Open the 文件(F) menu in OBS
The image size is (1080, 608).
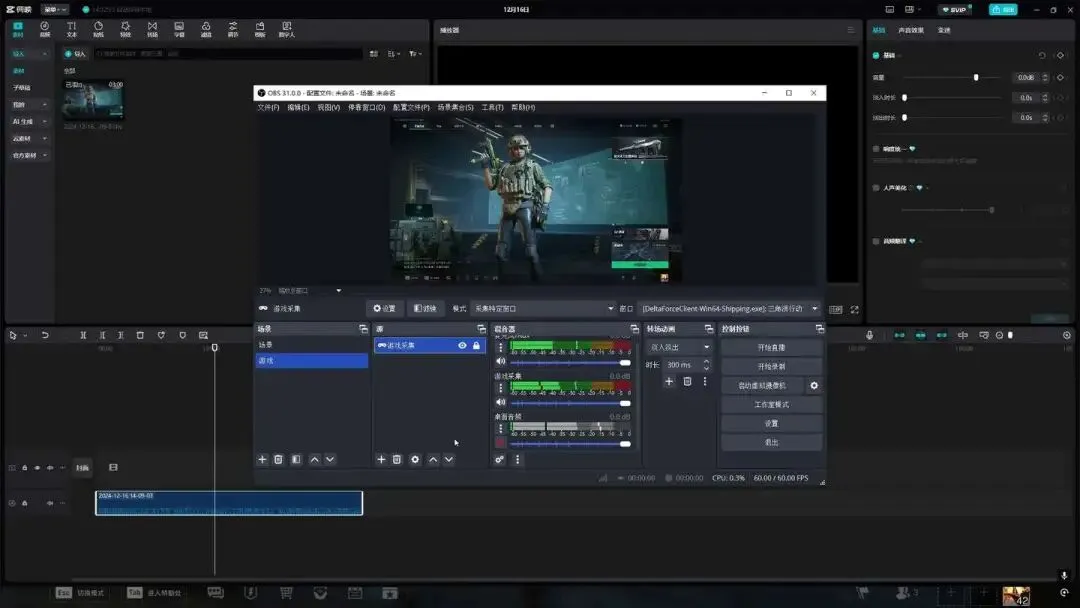click(x=268, y=107)
